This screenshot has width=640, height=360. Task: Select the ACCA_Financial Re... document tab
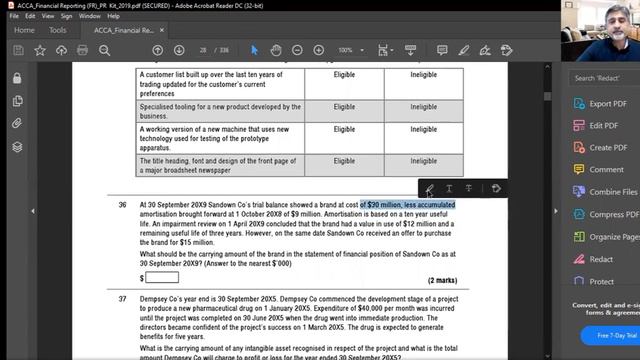pos(123,30)
